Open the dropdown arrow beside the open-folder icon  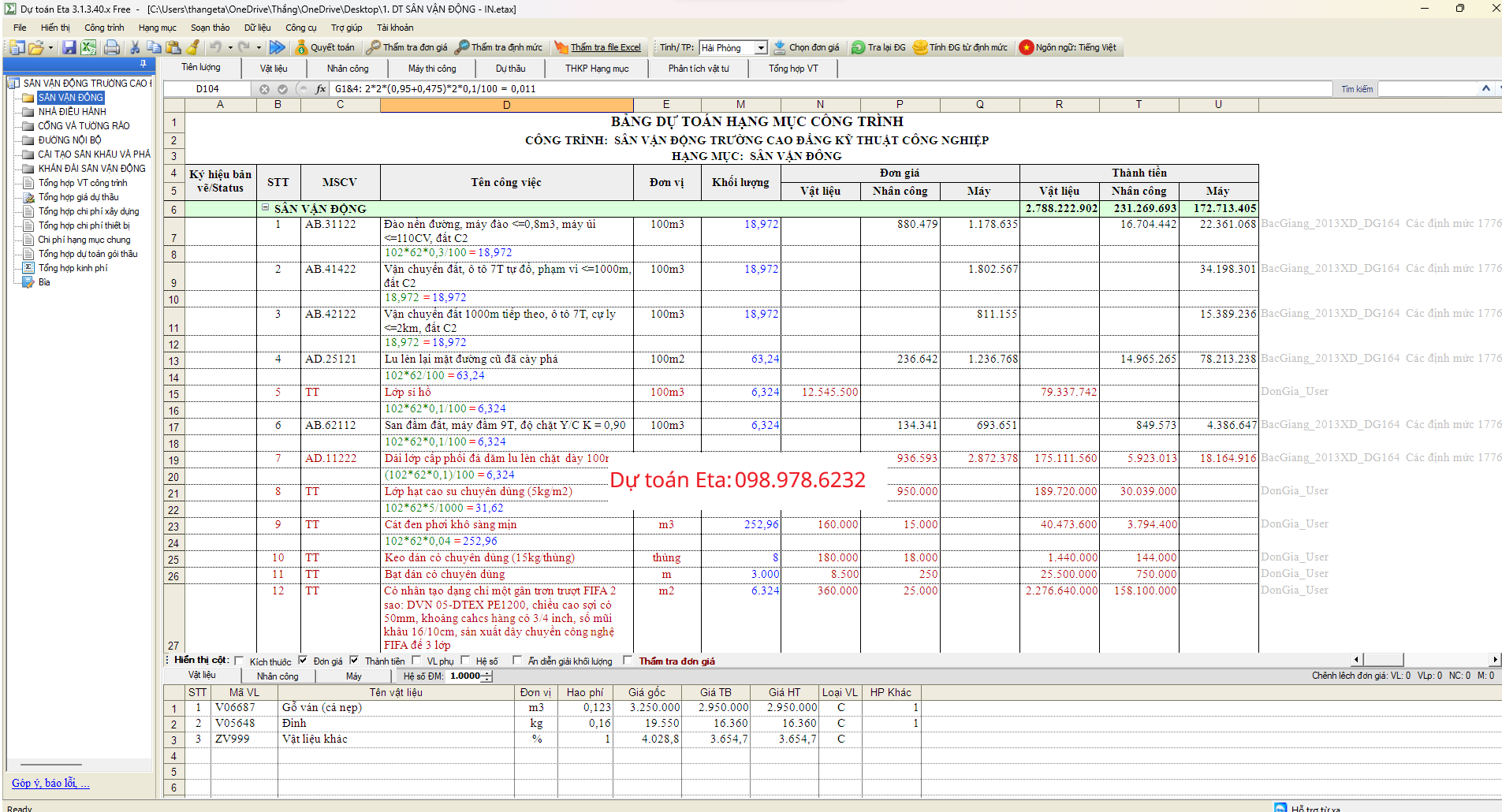[x=50, y=47]
